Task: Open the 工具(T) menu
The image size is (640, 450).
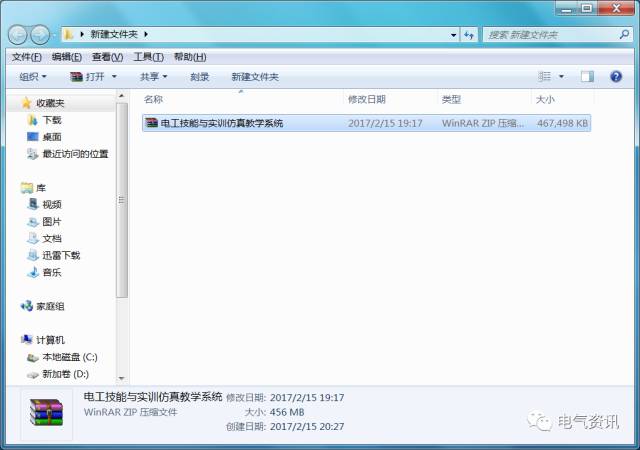Action: pos(149,57)
